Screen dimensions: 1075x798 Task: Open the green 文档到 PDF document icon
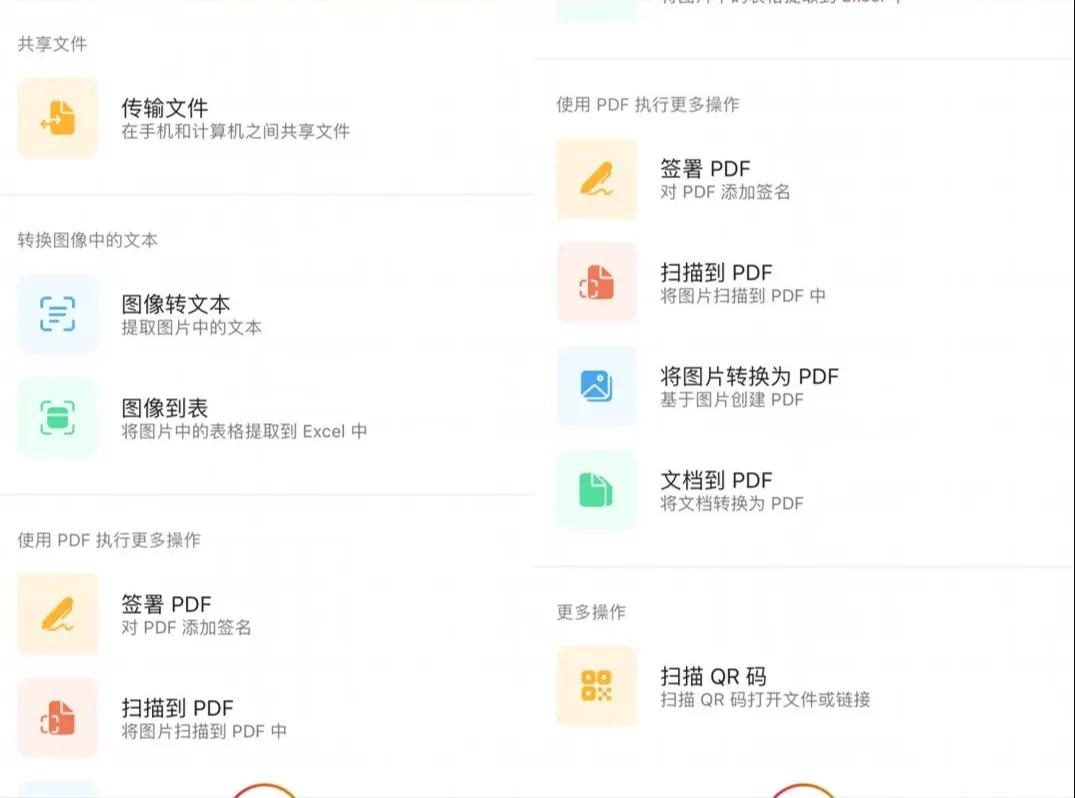coord(596,492)
